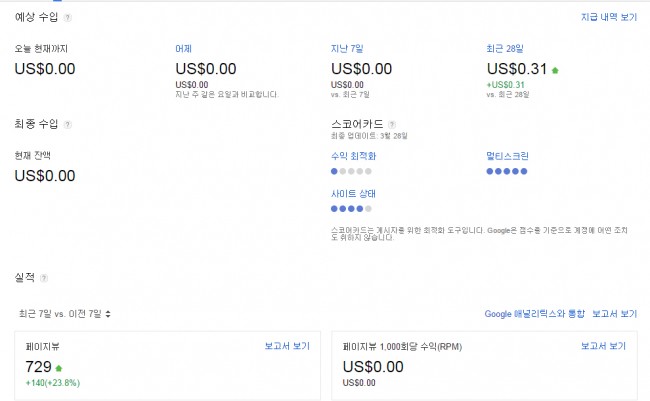Open 지급 내역 보기 link

tap(608, 18)
